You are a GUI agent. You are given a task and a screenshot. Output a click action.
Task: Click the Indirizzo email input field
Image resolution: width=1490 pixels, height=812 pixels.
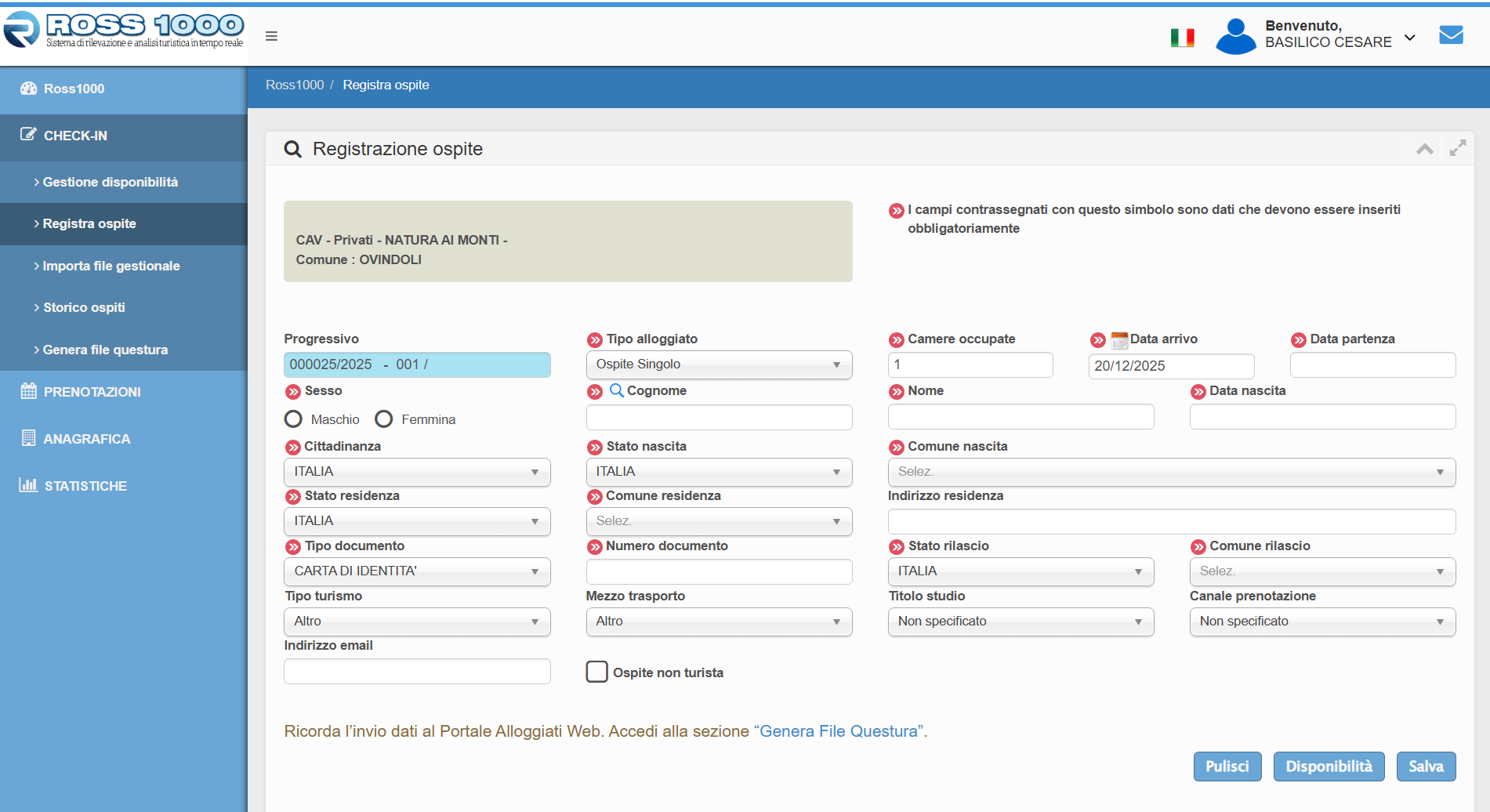(417, 672)
